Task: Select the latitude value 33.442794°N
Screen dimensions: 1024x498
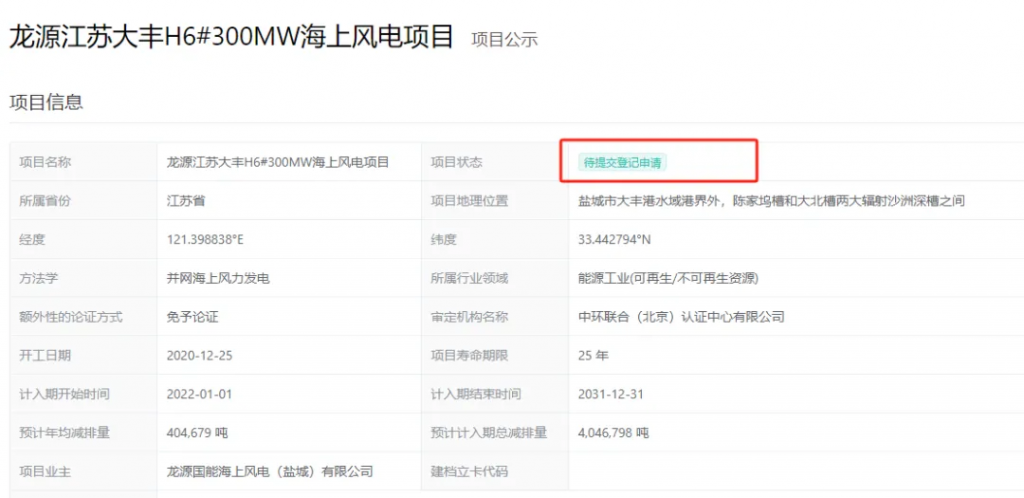Action: 614,239
